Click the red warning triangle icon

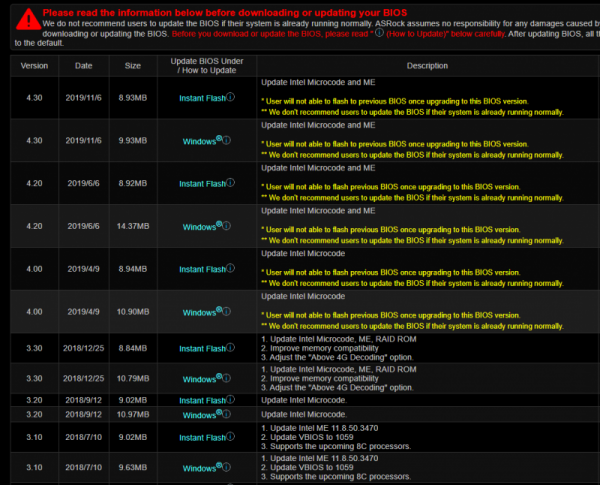click(x=29, y=20)
